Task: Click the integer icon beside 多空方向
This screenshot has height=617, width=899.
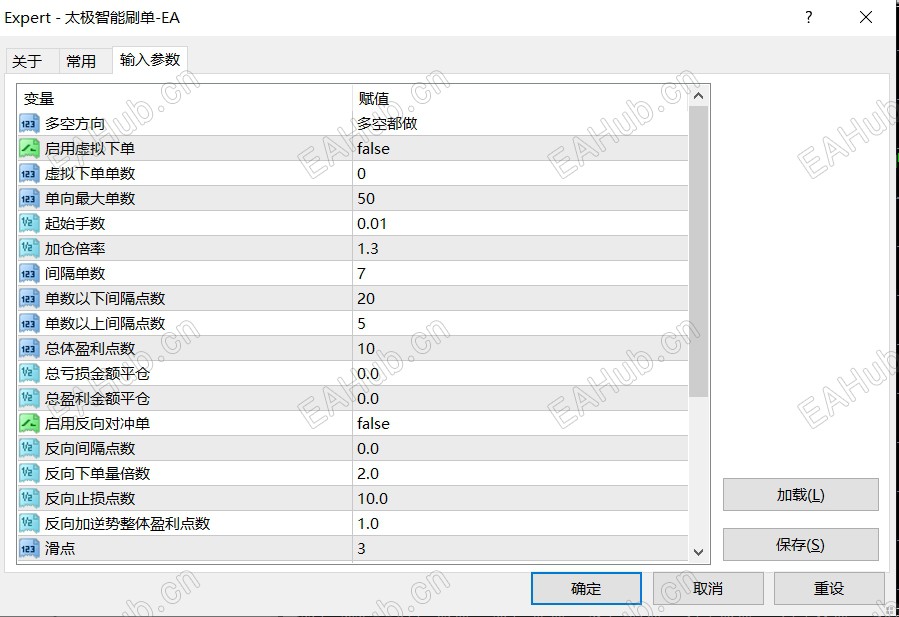Action: tap(27, 123)
